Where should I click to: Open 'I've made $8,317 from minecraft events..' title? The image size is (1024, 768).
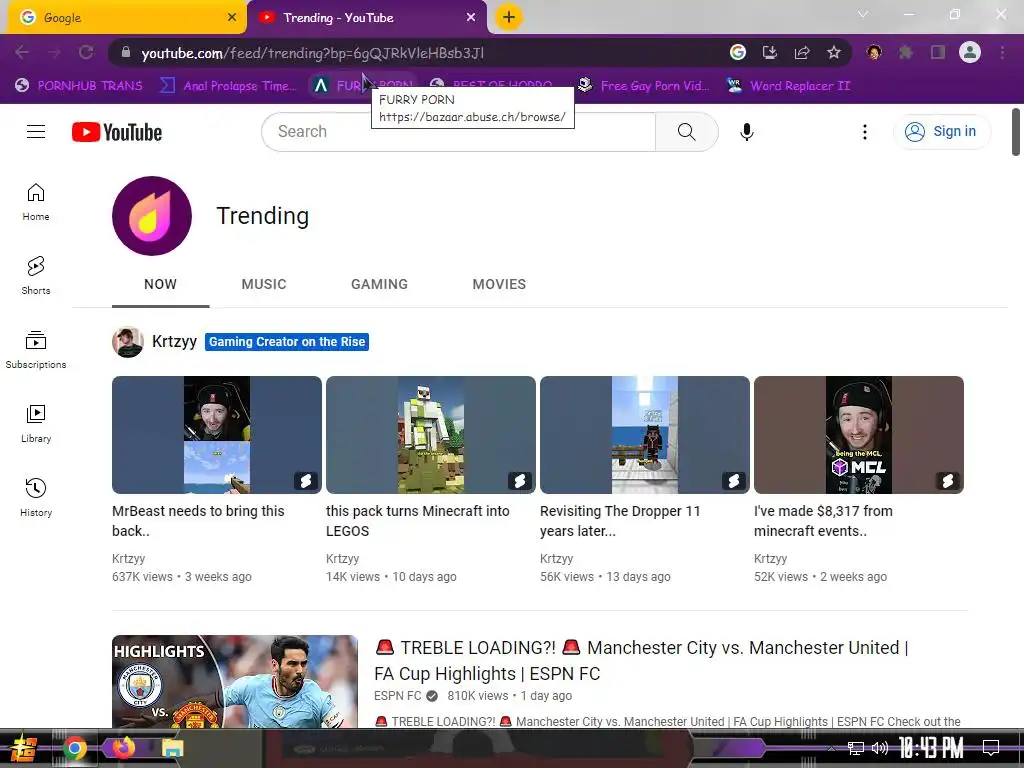[823, 520]
